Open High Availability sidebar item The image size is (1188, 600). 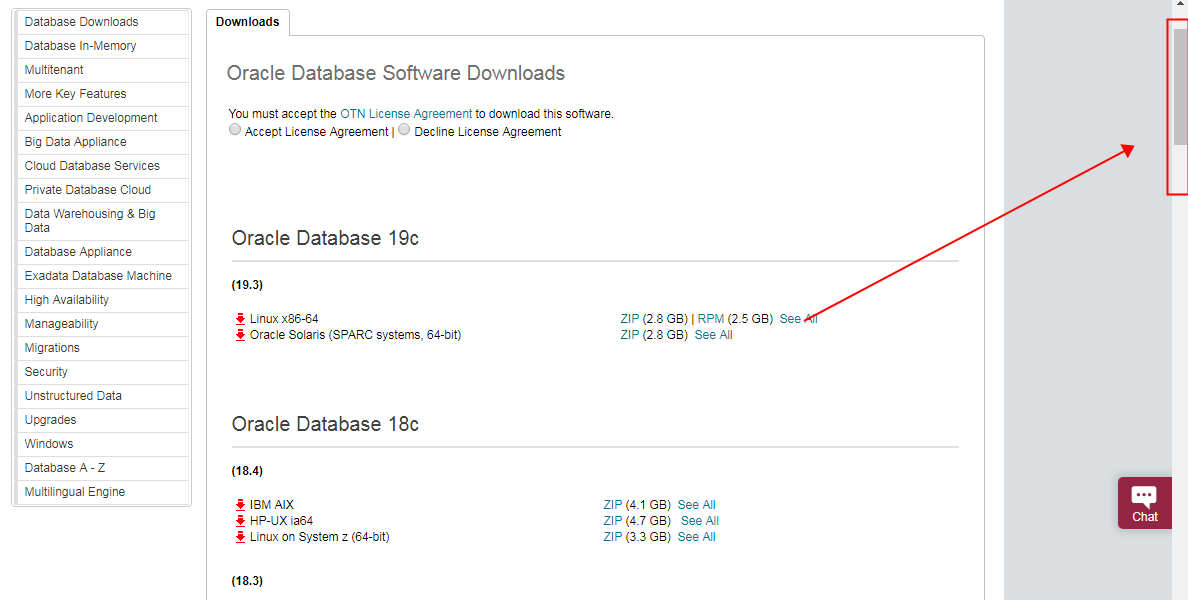tap(103, 300)
